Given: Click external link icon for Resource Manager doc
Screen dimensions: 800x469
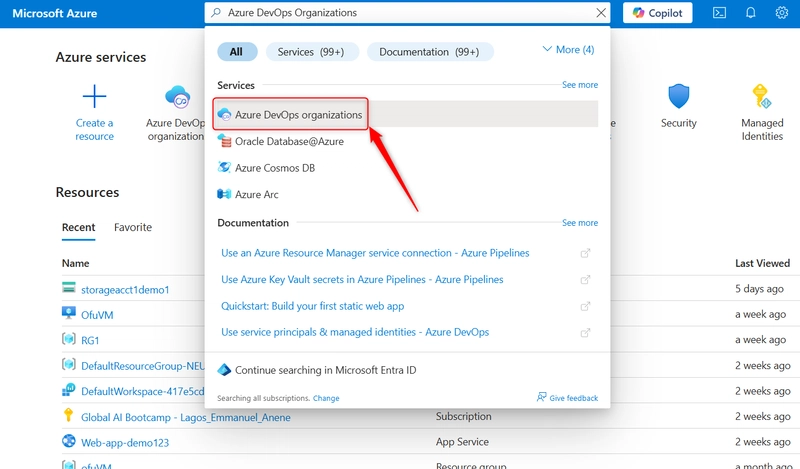Looking at the screenshot, I should (x=585, y=253).
